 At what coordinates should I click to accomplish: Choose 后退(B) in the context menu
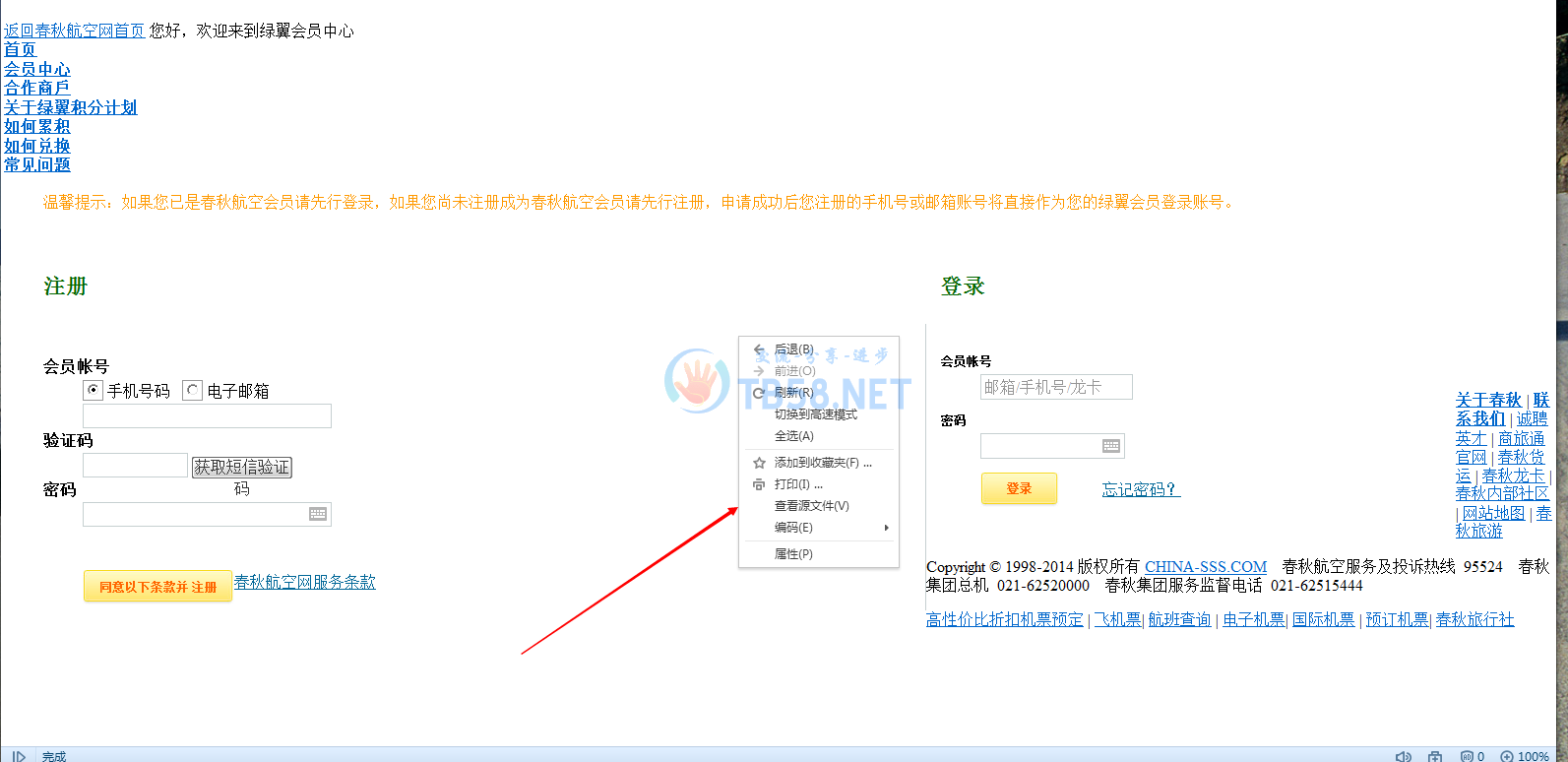pos(819,349)
